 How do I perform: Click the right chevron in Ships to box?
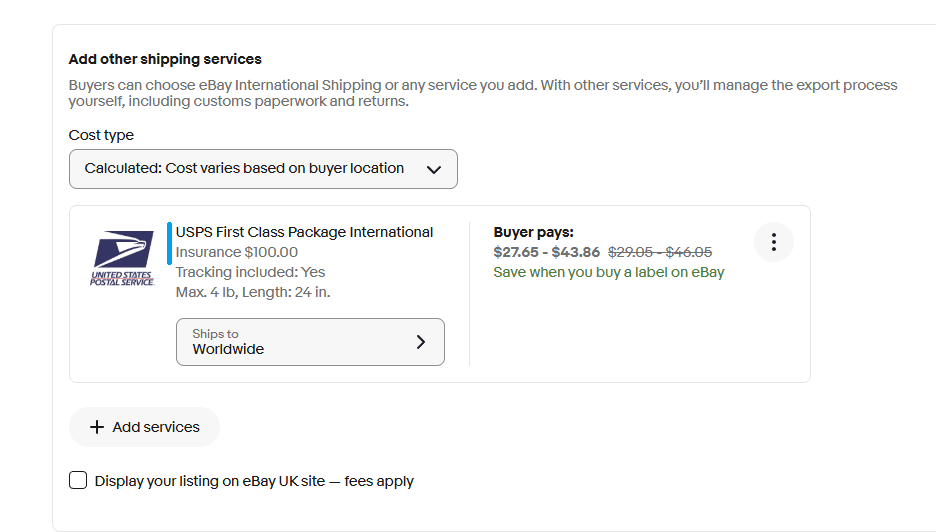[421, 342]
